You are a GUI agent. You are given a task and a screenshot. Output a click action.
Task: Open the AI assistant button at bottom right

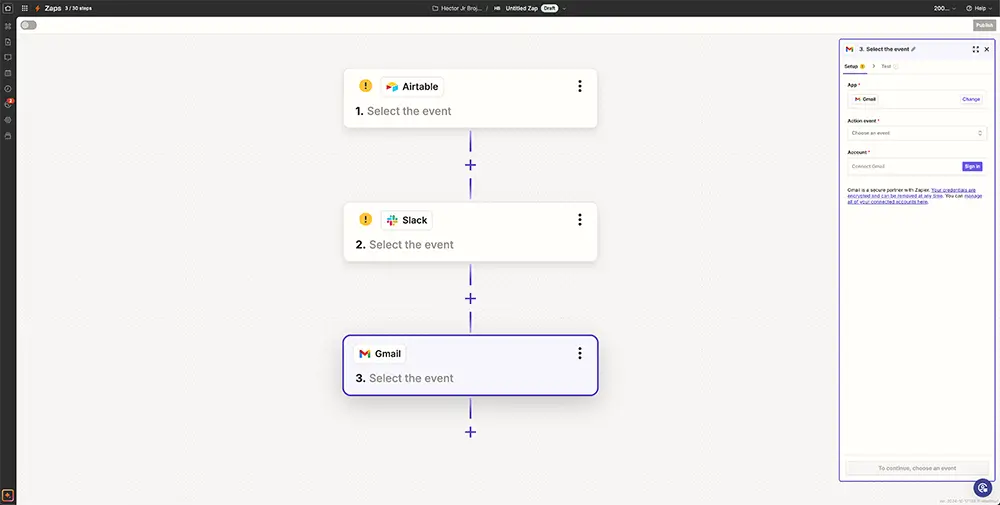[983, 488]
